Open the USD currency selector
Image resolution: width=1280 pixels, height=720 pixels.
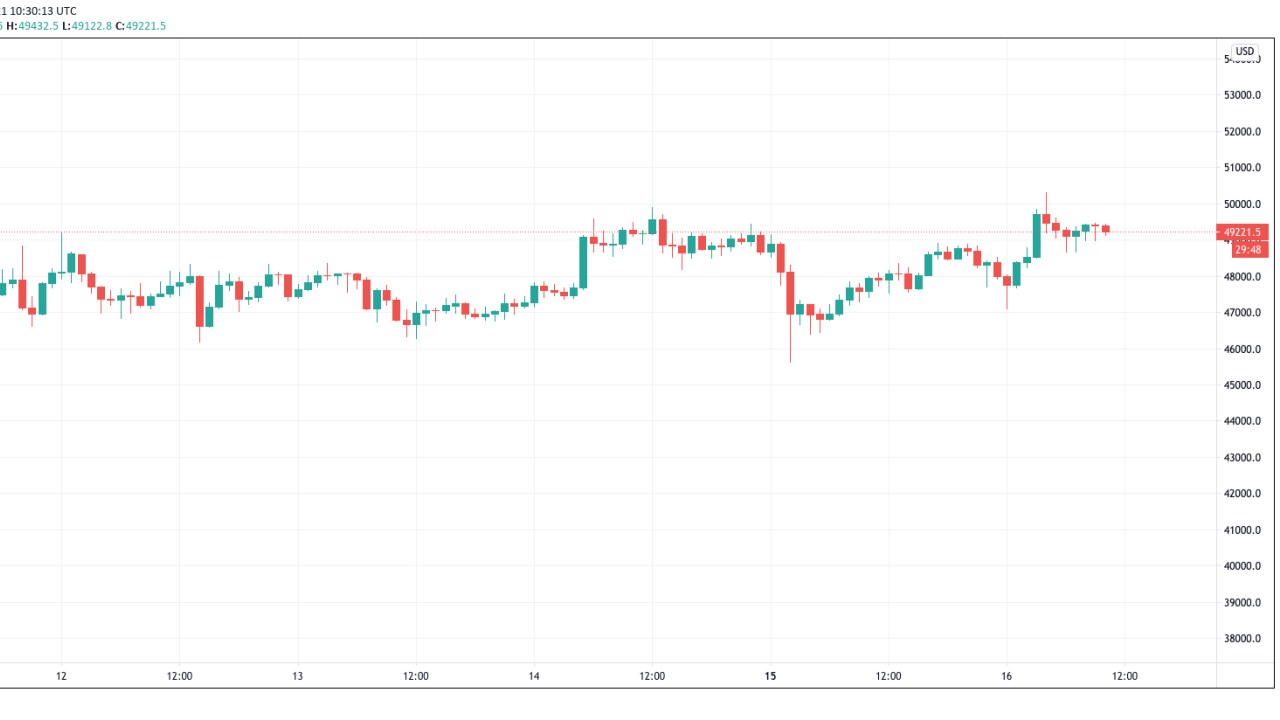pyautogui.click(x=1244, y=51)
